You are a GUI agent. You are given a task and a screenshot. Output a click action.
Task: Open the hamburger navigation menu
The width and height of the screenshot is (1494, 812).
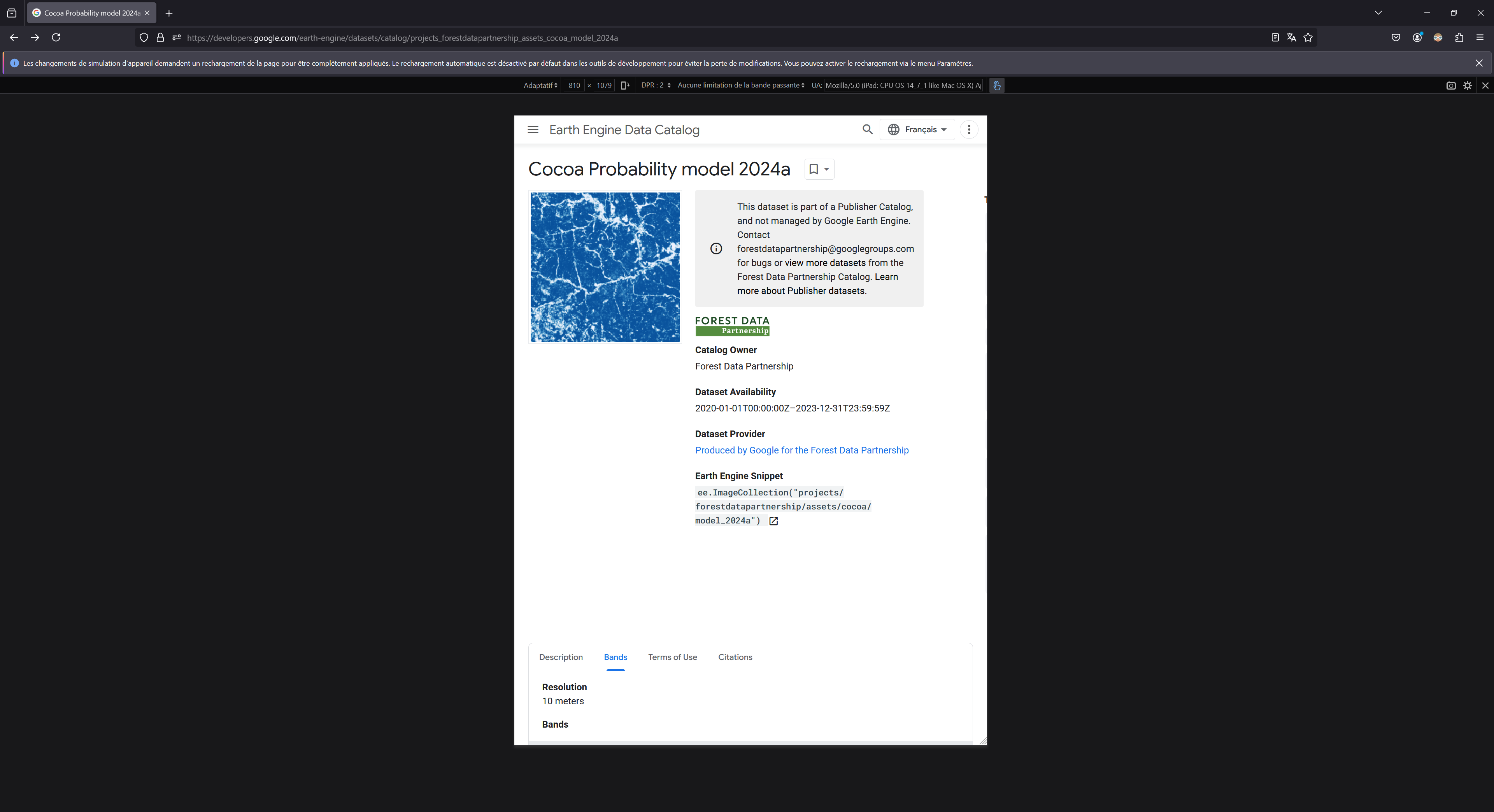click(x=532, y=130)
